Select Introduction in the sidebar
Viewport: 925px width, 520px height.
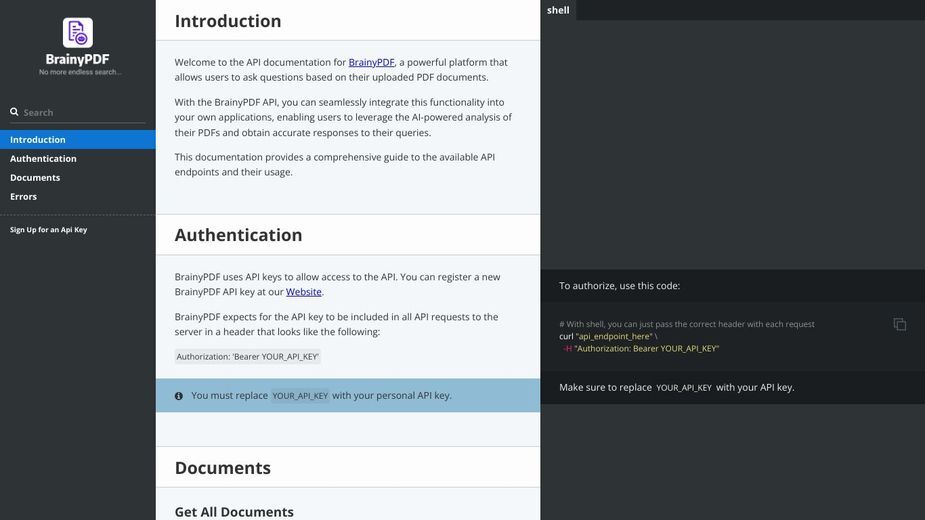tap(78, 139)
